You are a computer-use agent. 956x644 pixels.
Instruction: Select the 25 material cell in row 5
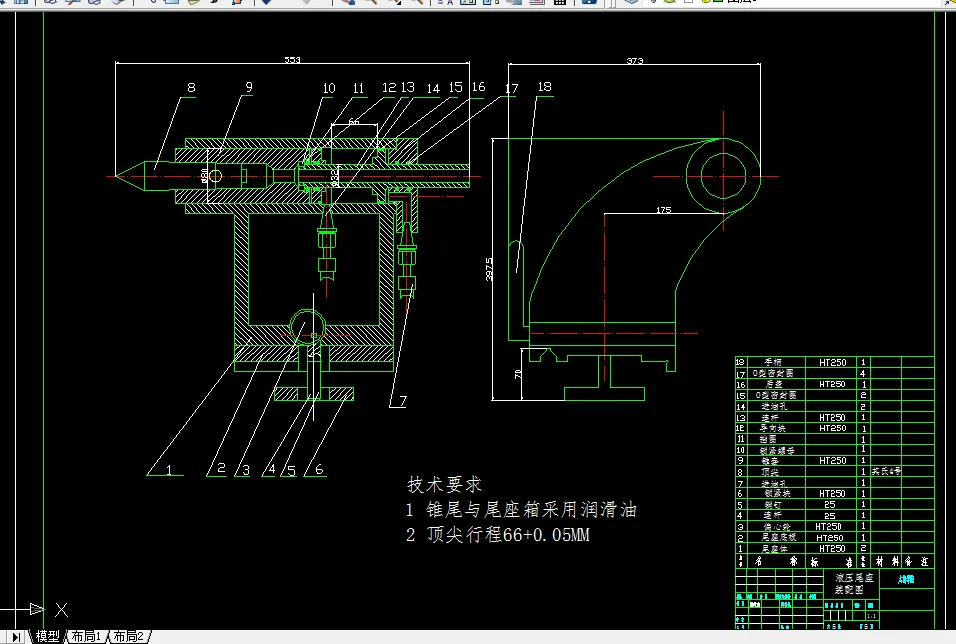830,505
